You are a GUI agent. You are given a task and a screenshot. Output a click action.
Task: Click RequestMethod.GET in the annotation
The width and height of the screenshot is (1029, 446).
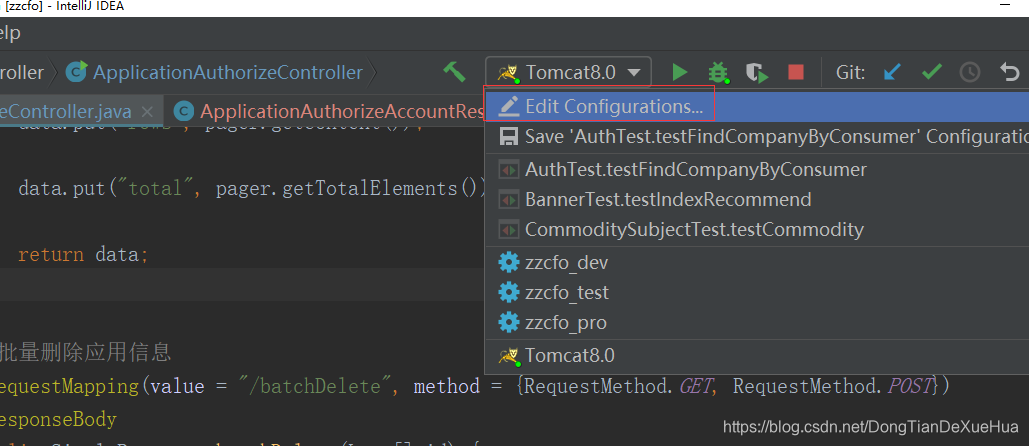(618, 386)
